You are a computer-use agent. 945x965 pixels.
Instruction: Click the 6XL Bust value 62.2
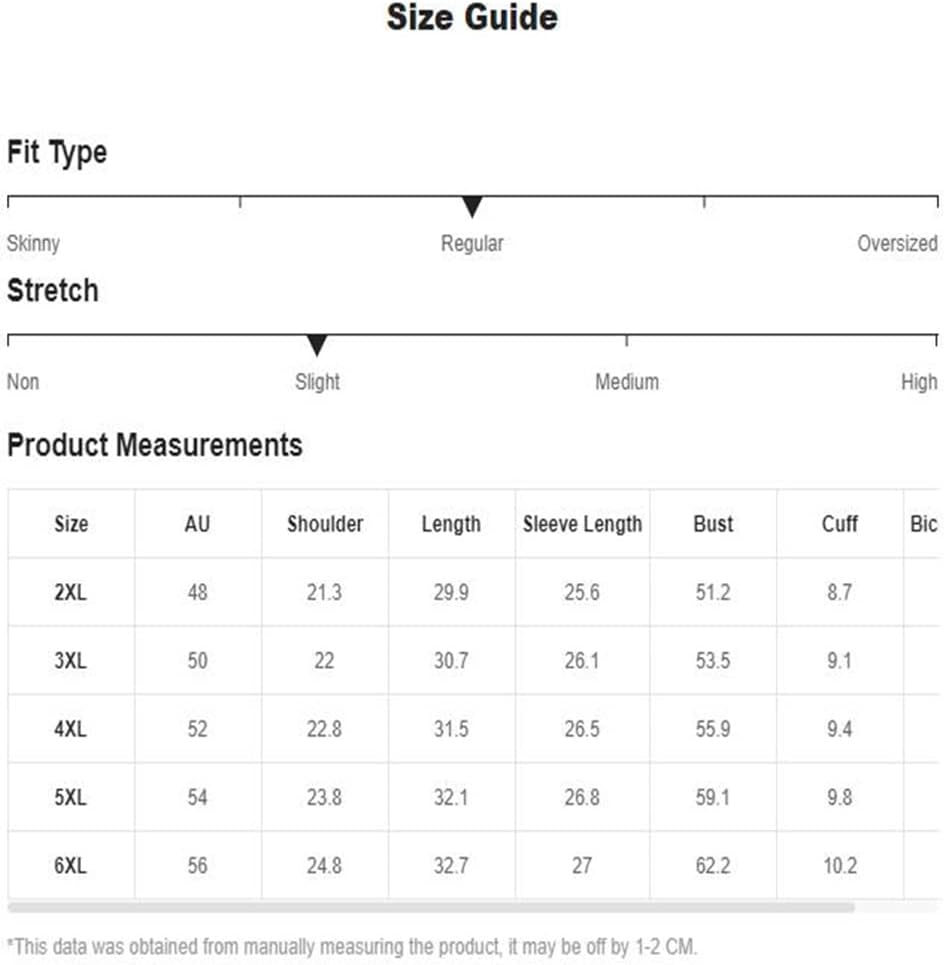[713, 865]
